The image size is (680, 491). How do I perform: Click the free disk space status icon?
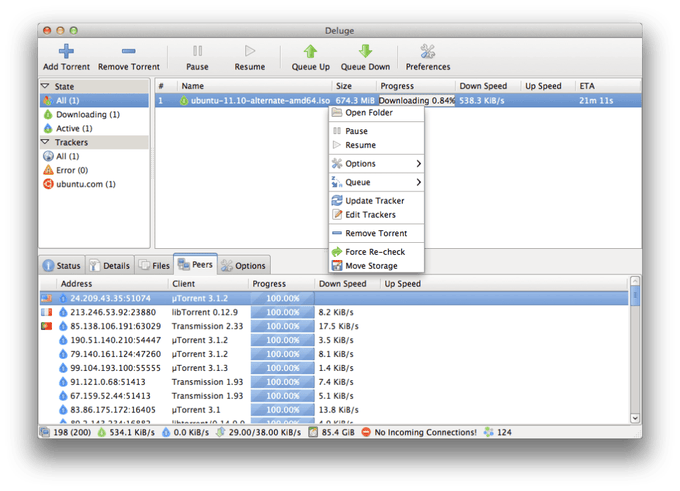pos(313,432)
